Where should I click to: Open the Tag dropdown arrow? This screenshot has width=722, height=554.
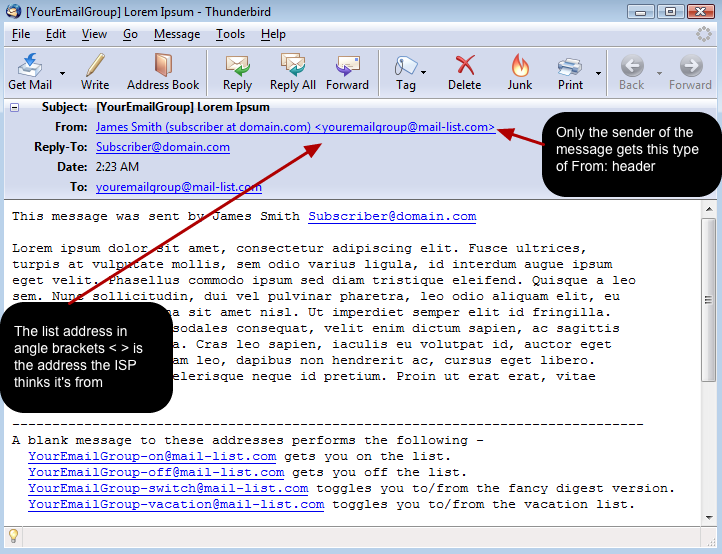tap(424, 72)
